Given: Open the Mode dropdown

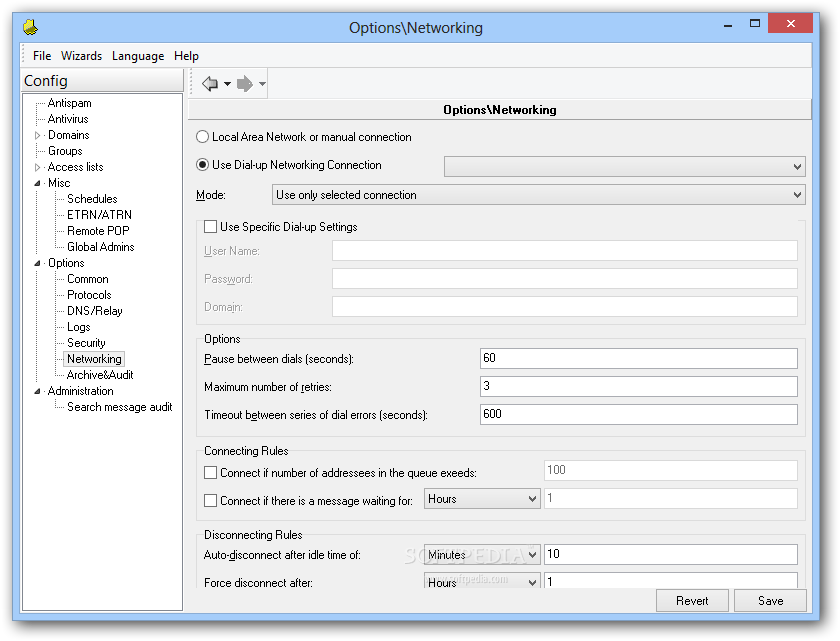Looking at the screenshot, I should click(538, 195).
